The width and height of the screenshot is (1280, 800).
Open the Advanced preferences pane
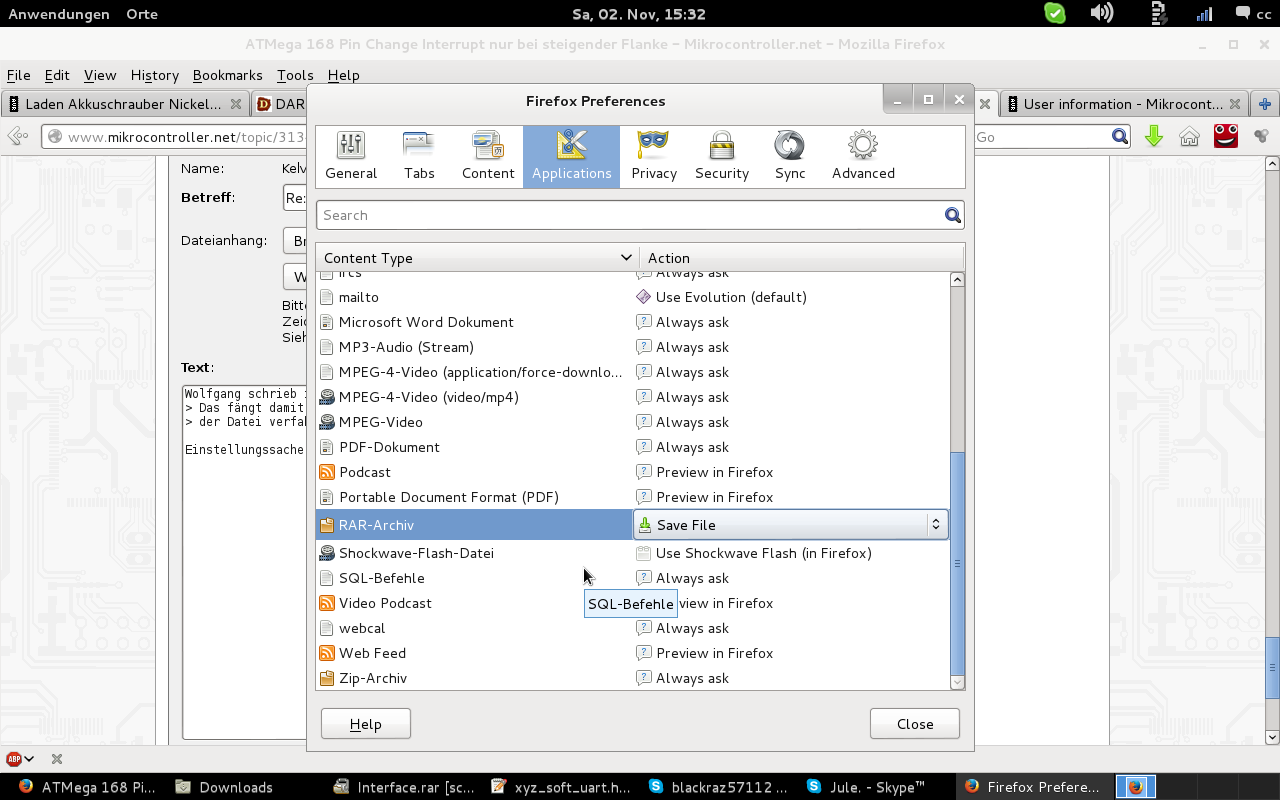coord(863,156)
